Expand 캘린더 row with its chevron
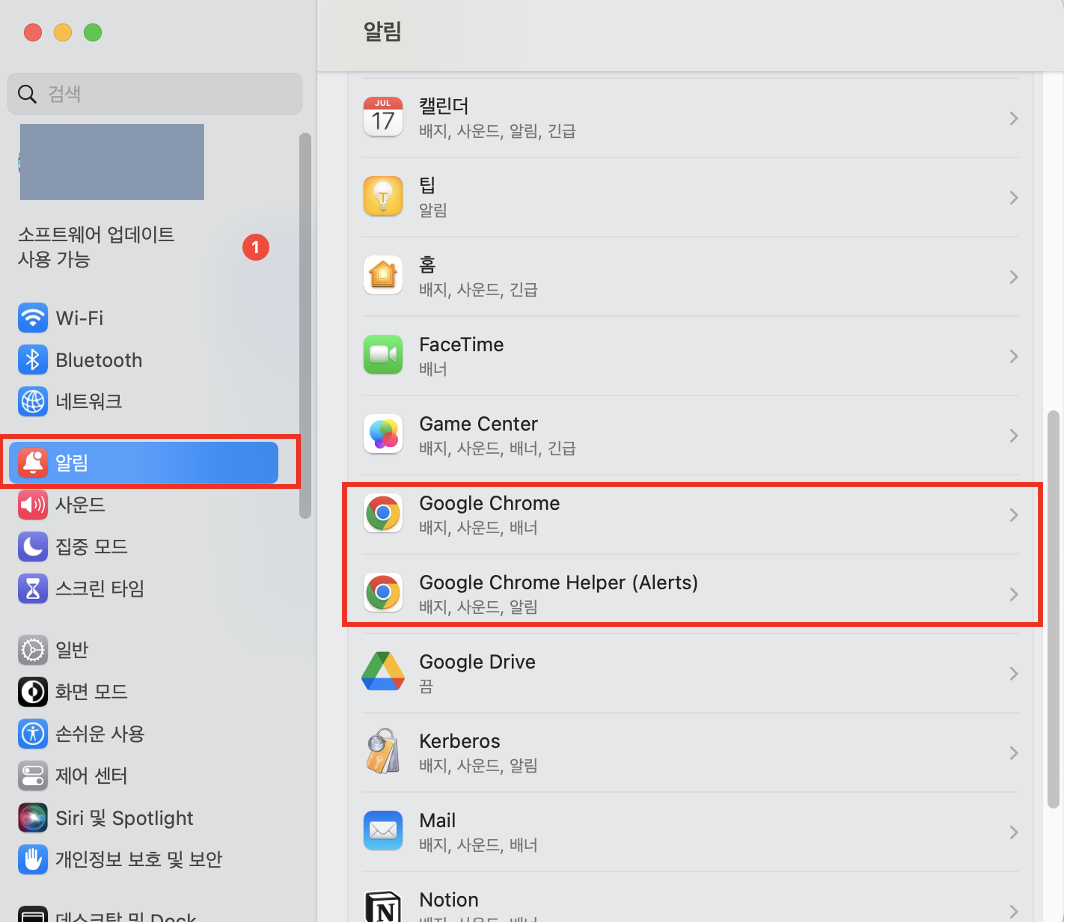 point(1014,118)
